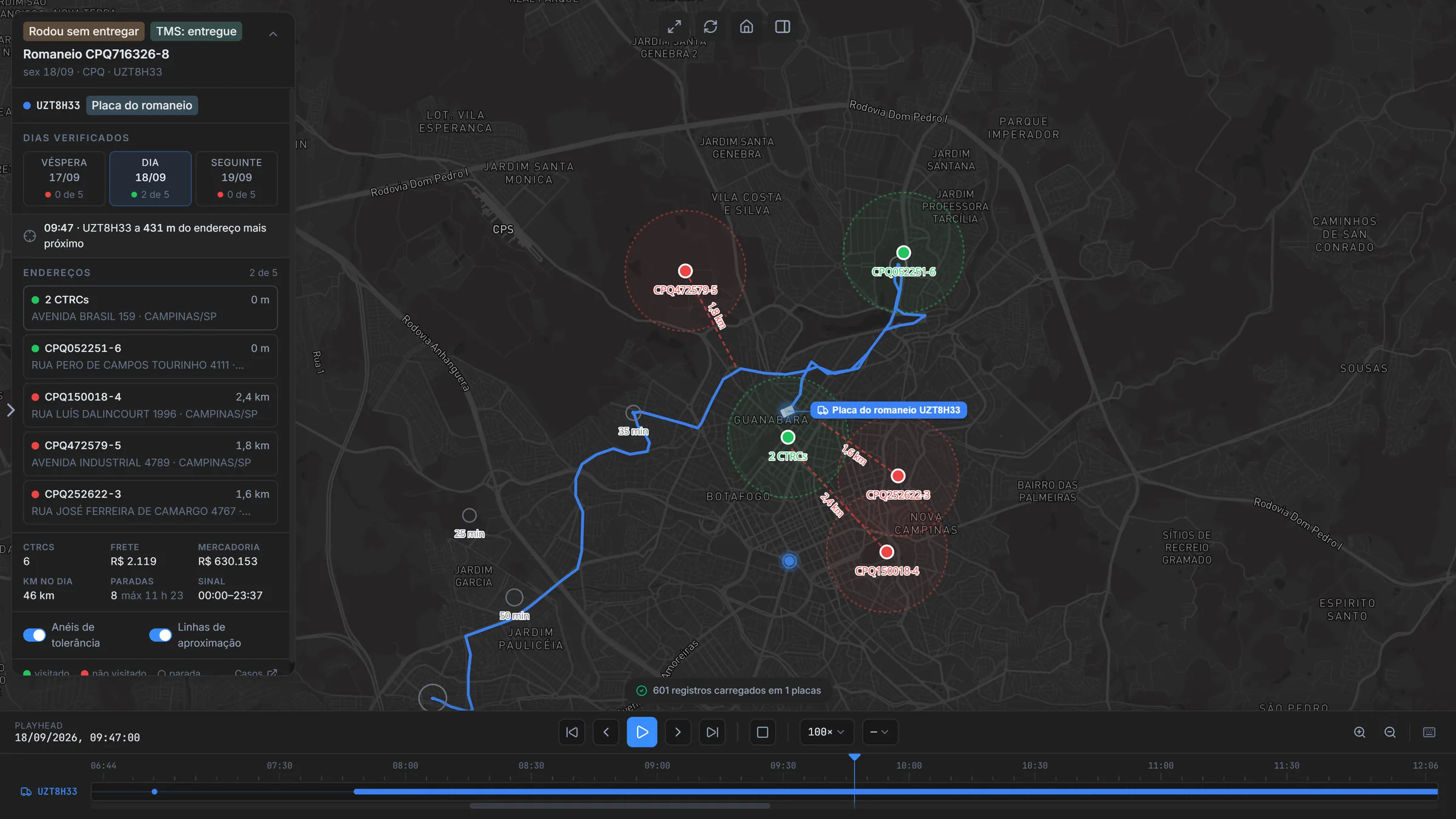Image resolution: width=1456 pixels, height=819 pixels.
Task: Click the Paradas 8 máx 11 h 23 value
Action: 147,596
